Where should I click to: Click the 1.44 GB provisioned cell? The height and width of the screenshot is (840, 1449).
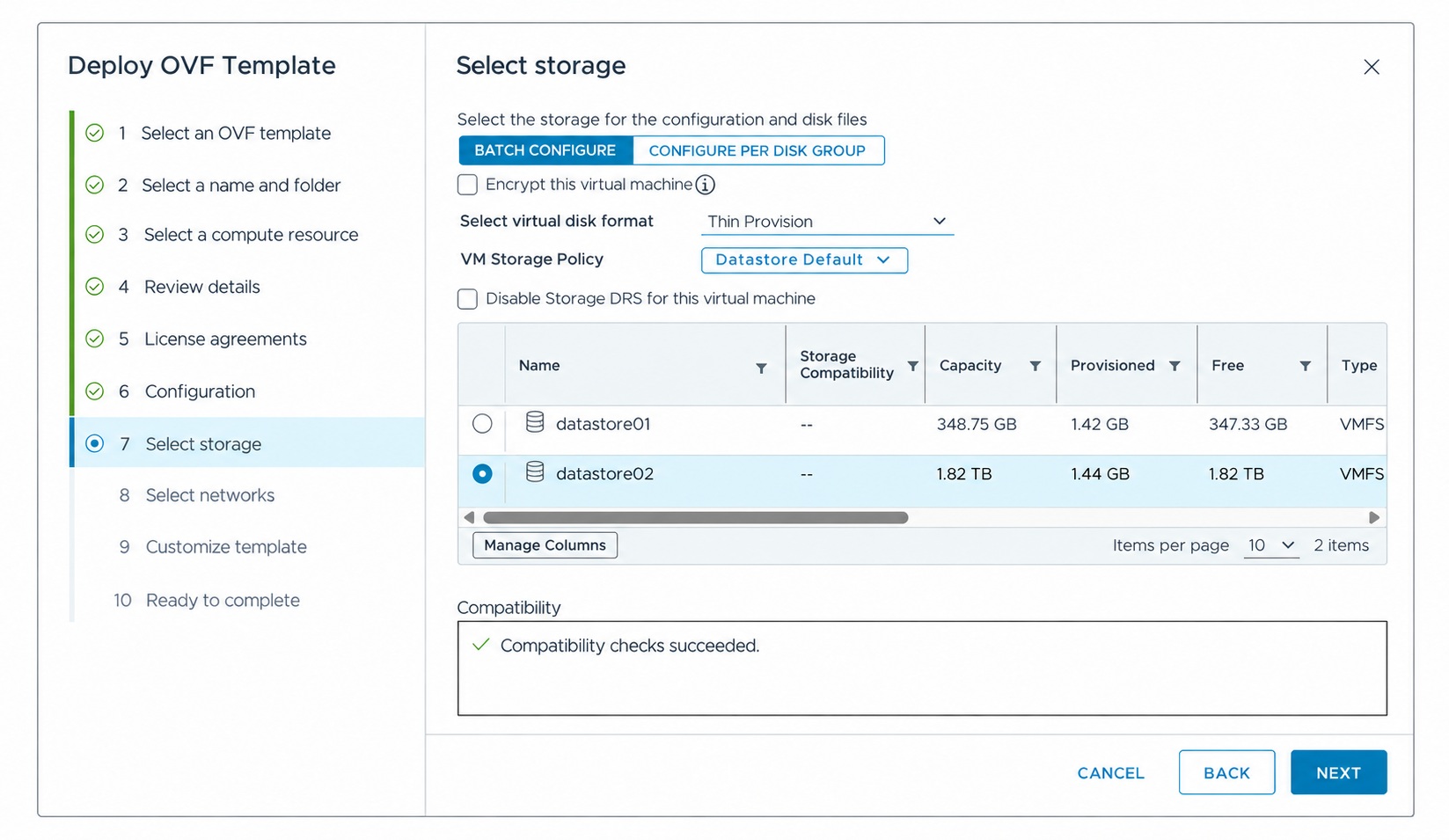(1100, 474)
